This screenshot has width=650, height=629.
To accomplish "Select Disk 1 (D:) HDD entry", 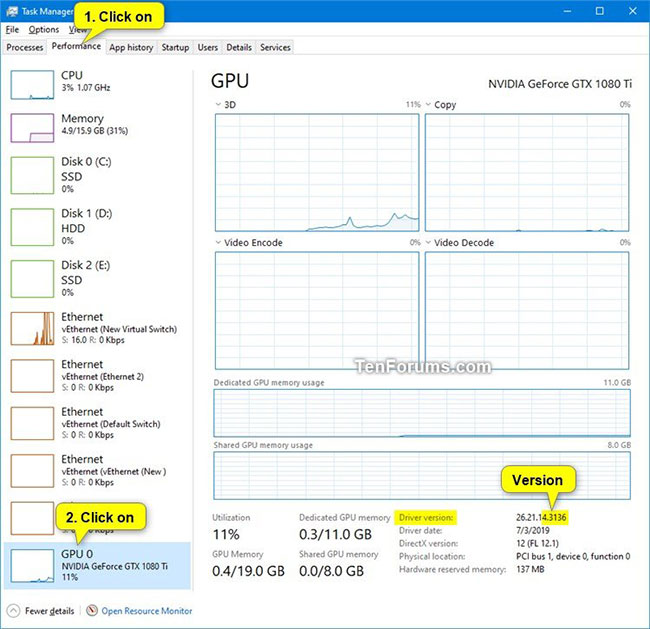I will point(97,227).
